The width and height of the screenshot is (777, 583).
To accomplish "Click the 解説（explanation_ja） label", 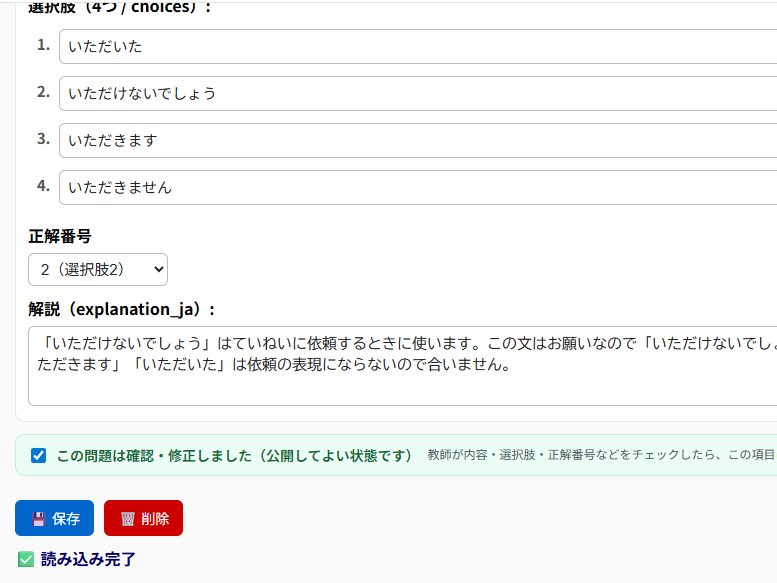I will [121, 309].
